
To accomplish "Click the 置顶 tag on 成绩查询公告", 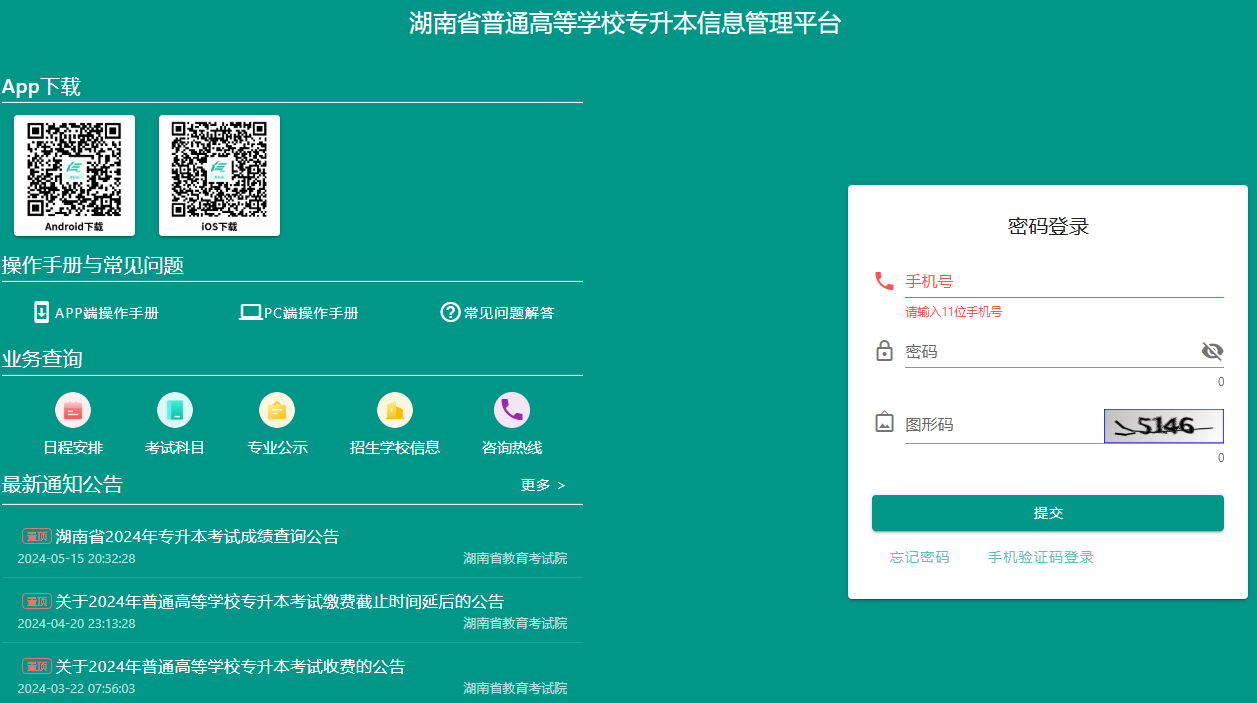I will 37,536.
